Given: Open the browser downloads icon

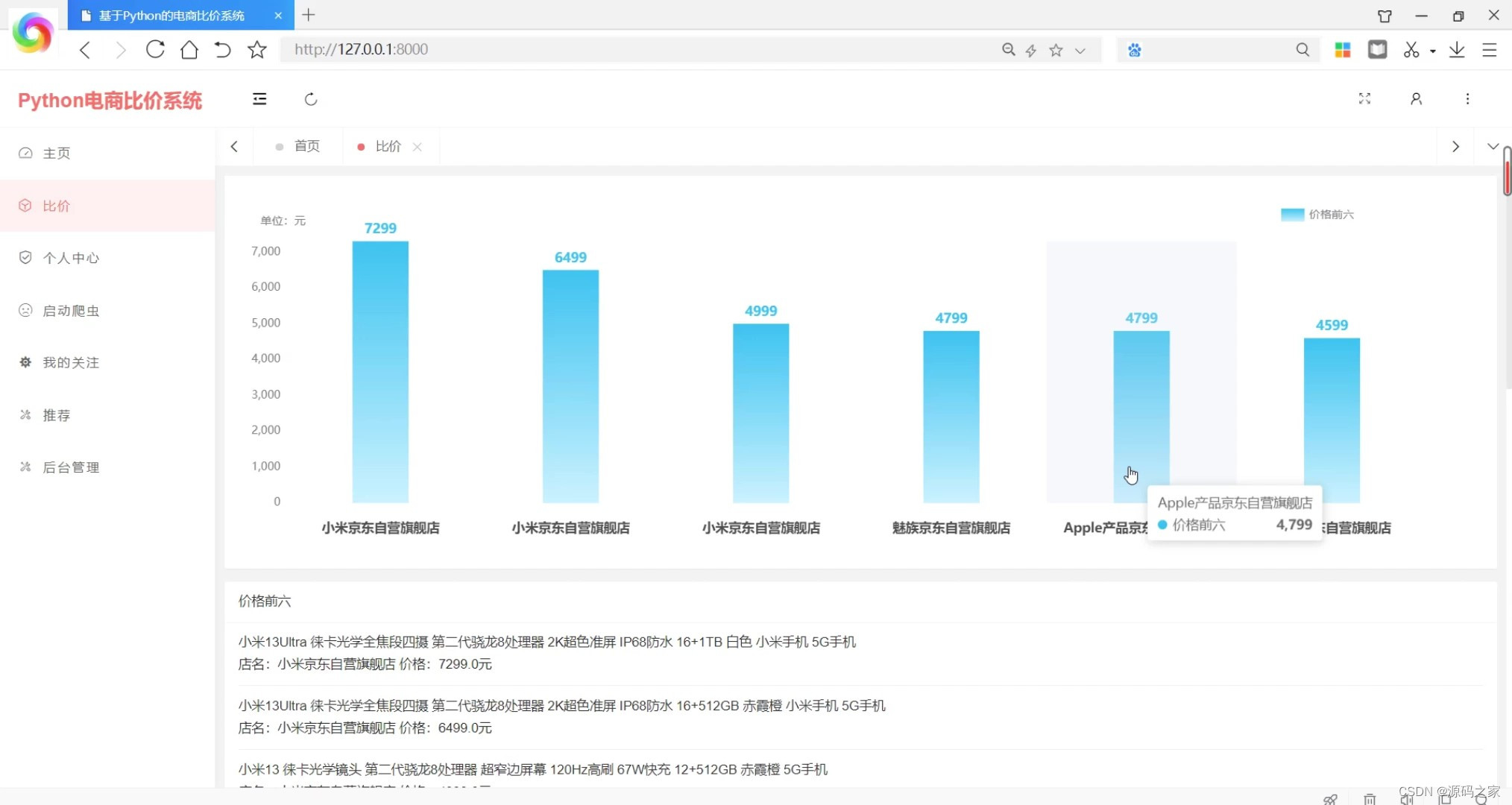Looking at the screenshot, I should pyautogui.click(x=1456, y=49).
